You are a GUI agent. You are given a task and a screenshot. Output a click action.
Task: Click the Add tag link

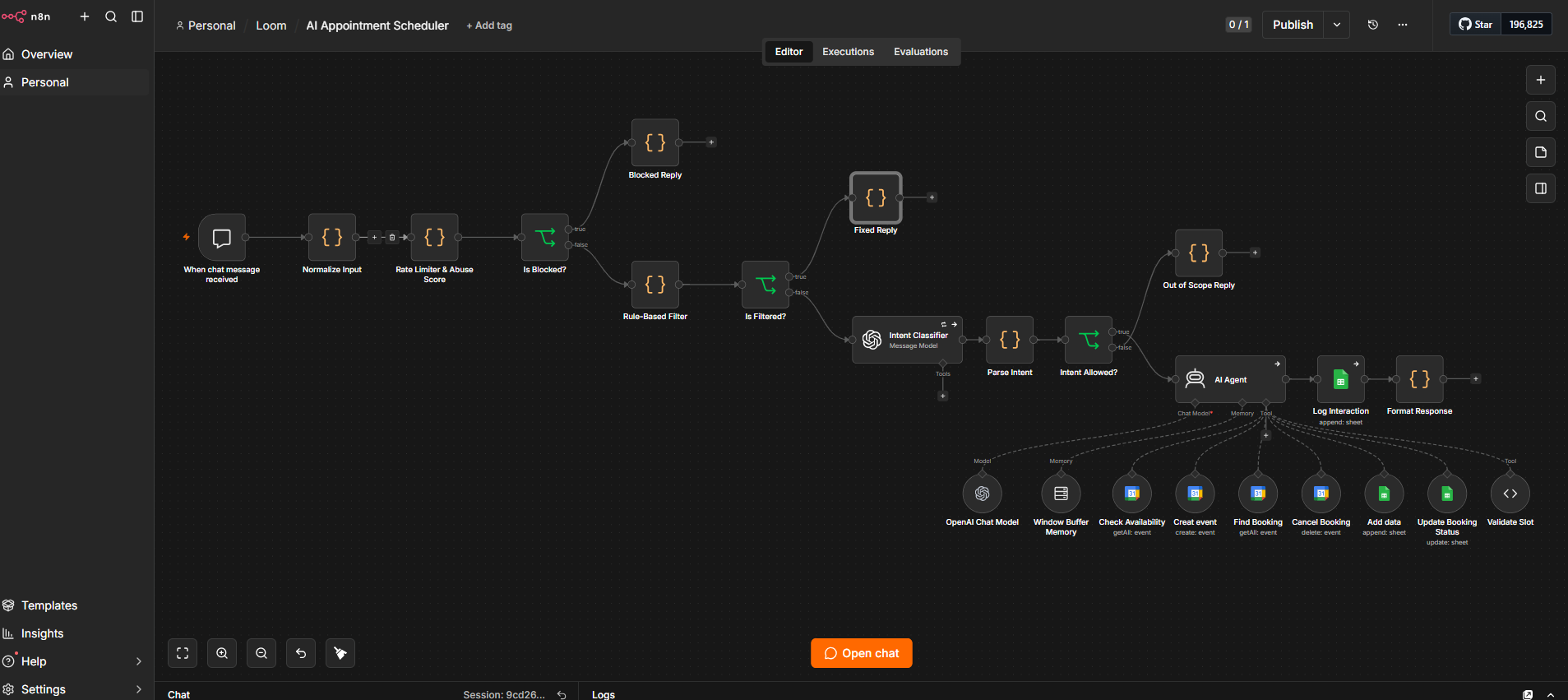[489, 25]
